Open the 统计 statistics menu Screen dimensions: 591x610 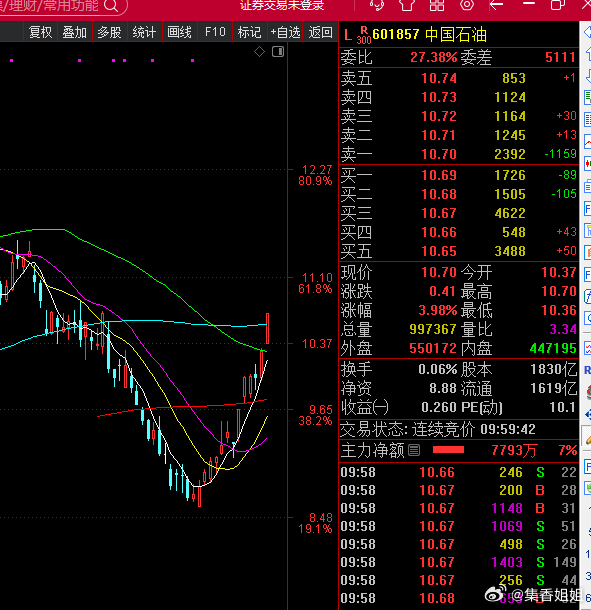tap(144, 32)
